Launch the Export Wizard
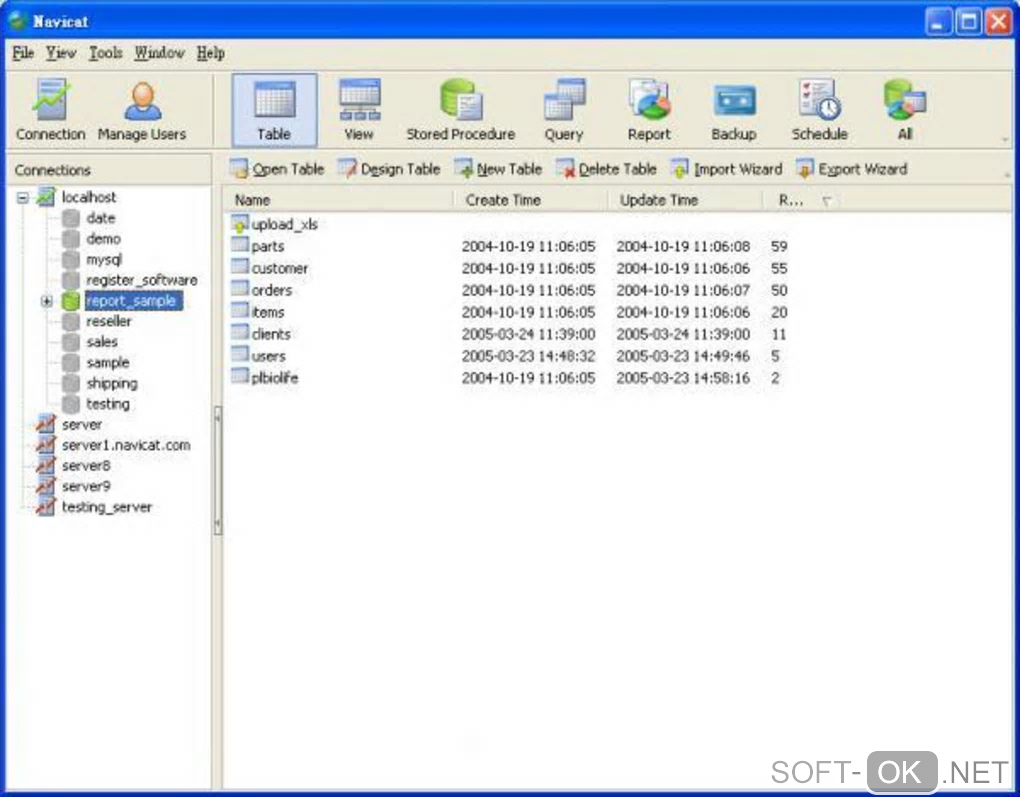1020x797 pixels. click(x=852, y=169)
